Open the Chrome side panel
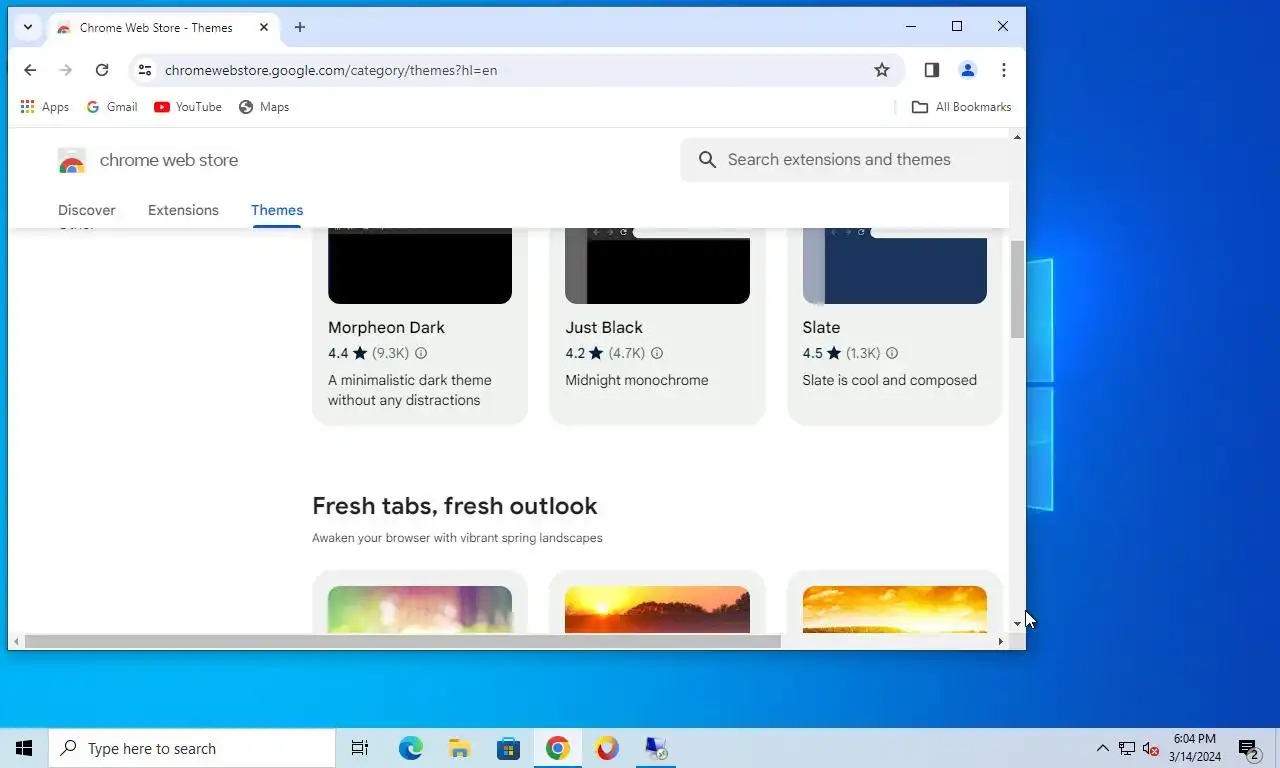This screenshot has height=768, width=1280. [932, 70]
